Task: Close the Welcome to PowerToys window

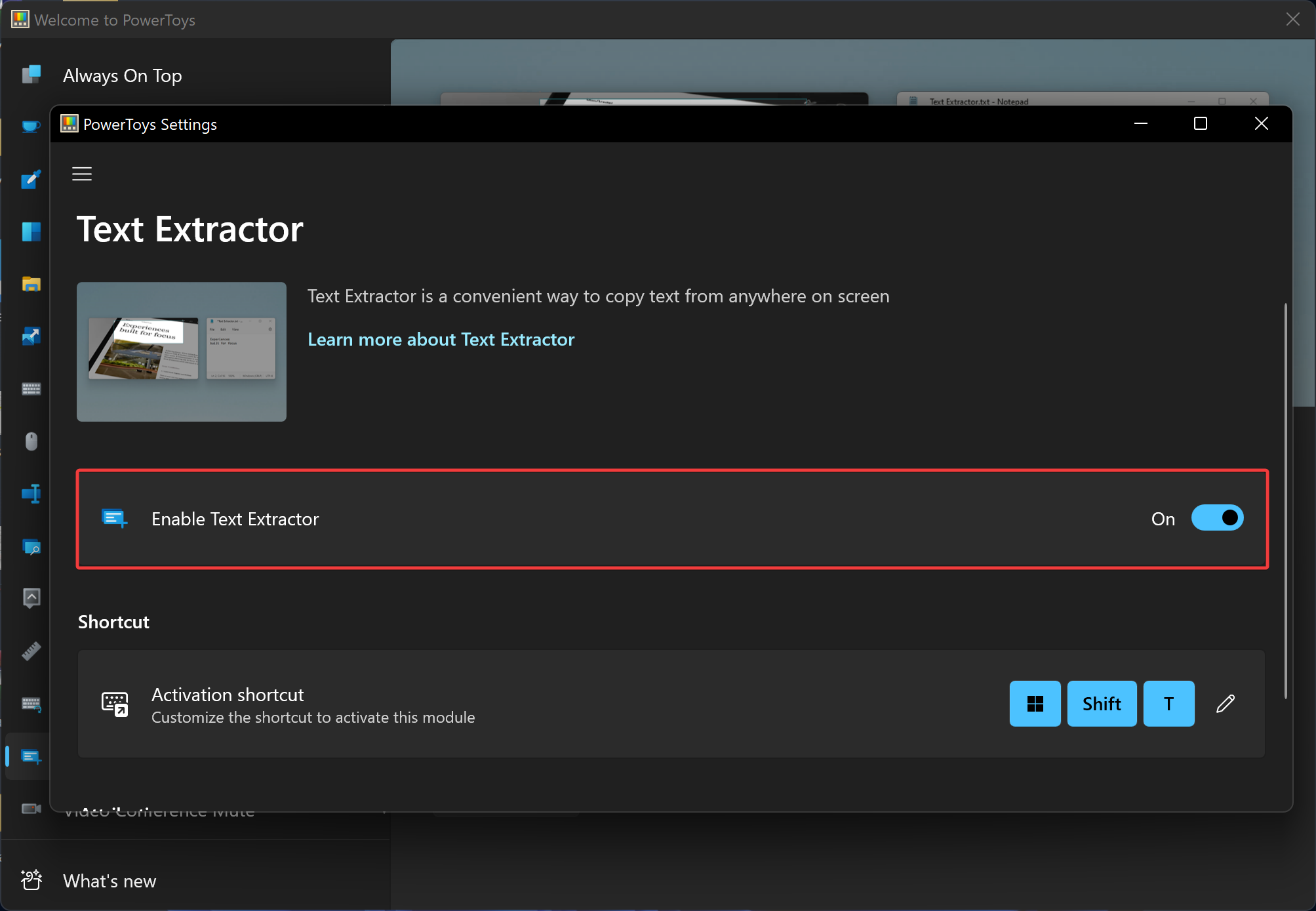Action: coord(1292,19)
